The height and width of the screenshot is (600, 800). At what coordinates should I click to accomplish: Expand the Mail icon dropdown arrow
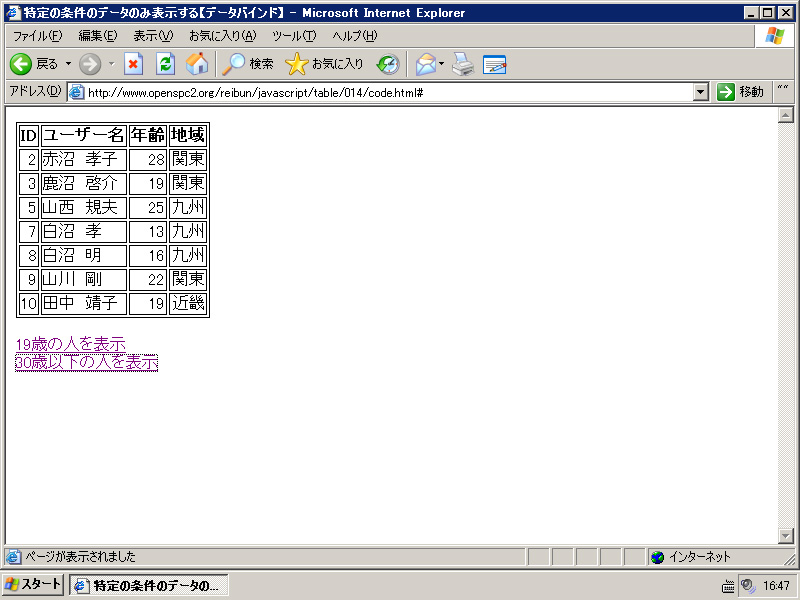point(441,64)
